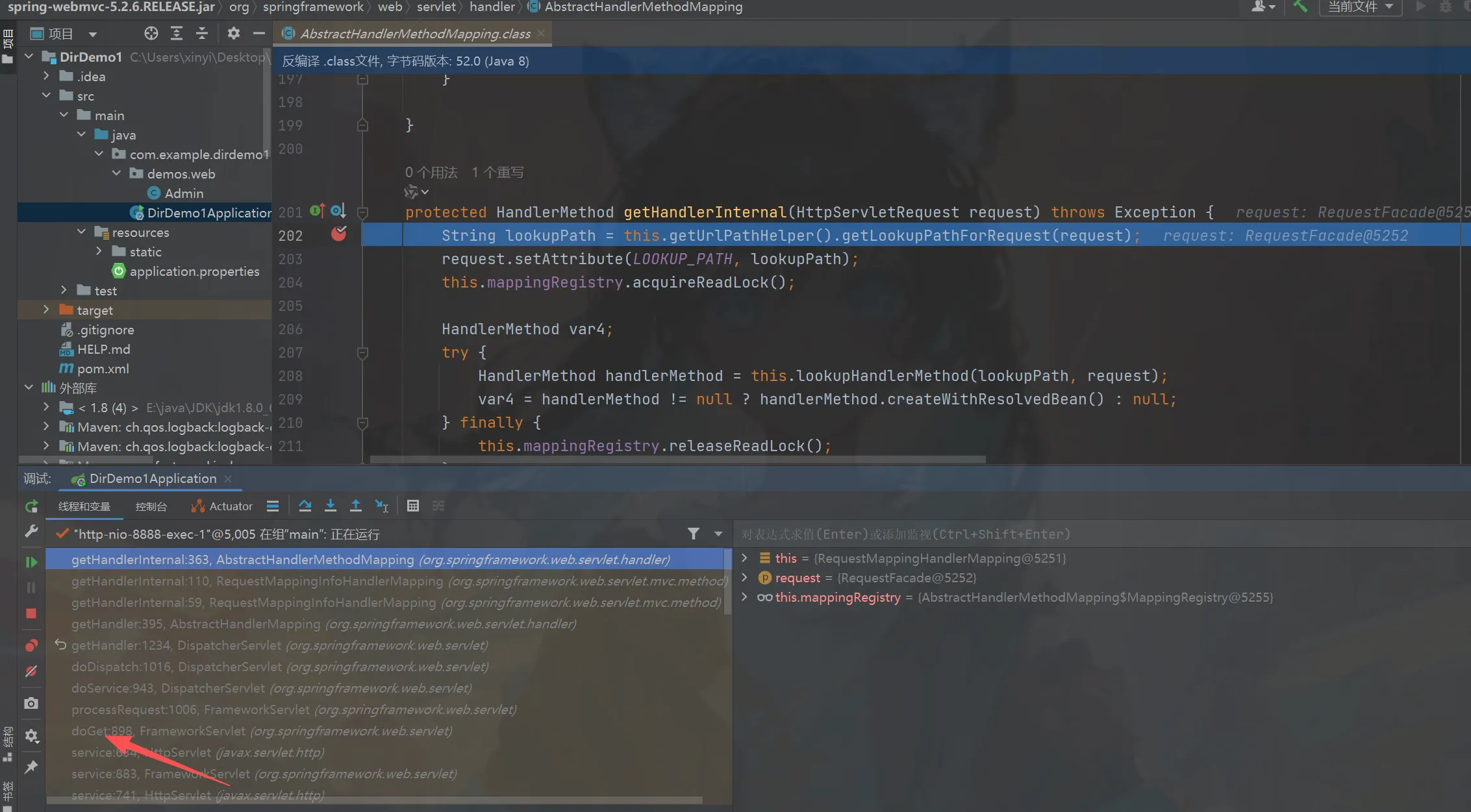Open pom.xml in the project tree

click(x=103, y=369)
